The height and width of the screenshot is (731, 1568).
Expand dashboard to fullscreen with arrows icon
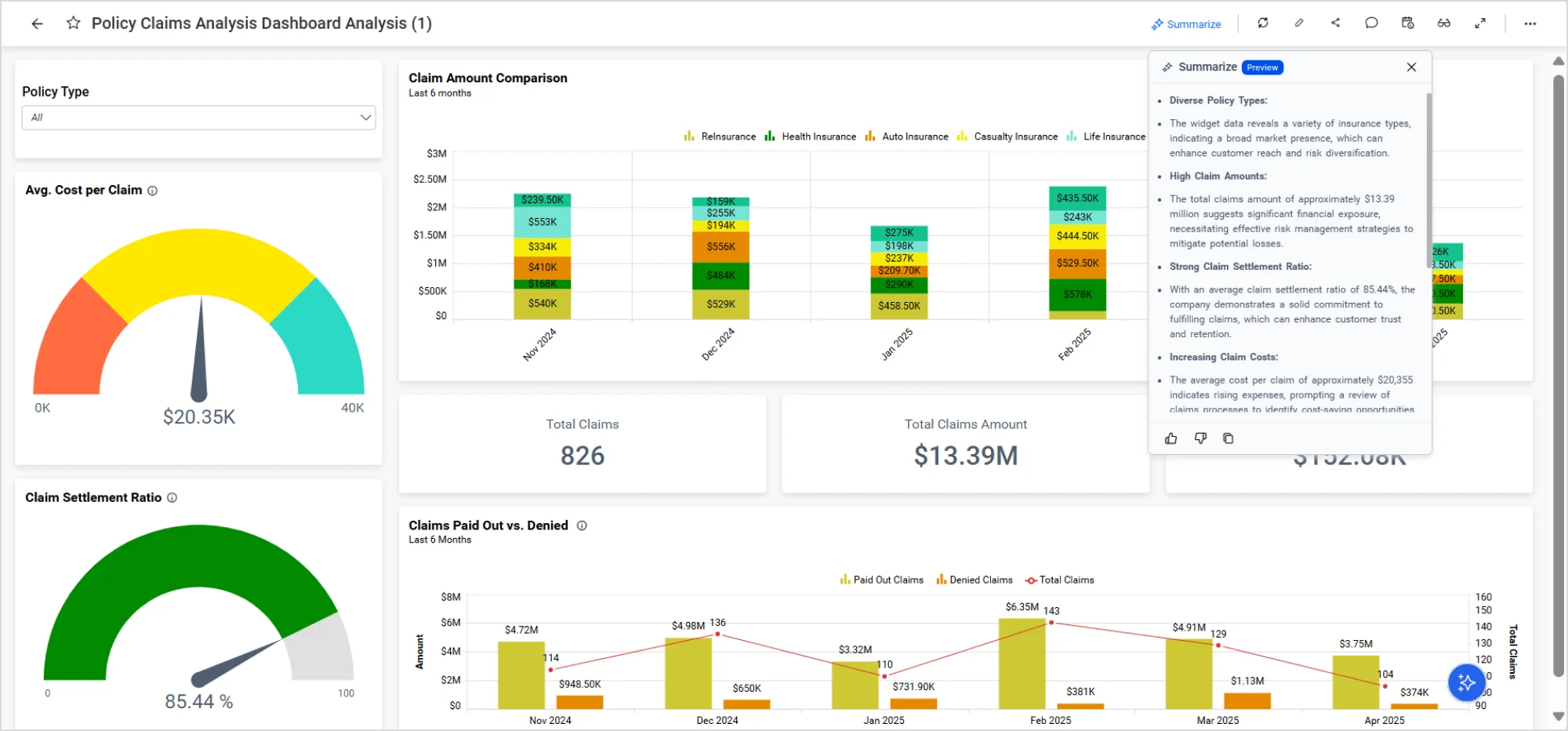coord(1480,23)
